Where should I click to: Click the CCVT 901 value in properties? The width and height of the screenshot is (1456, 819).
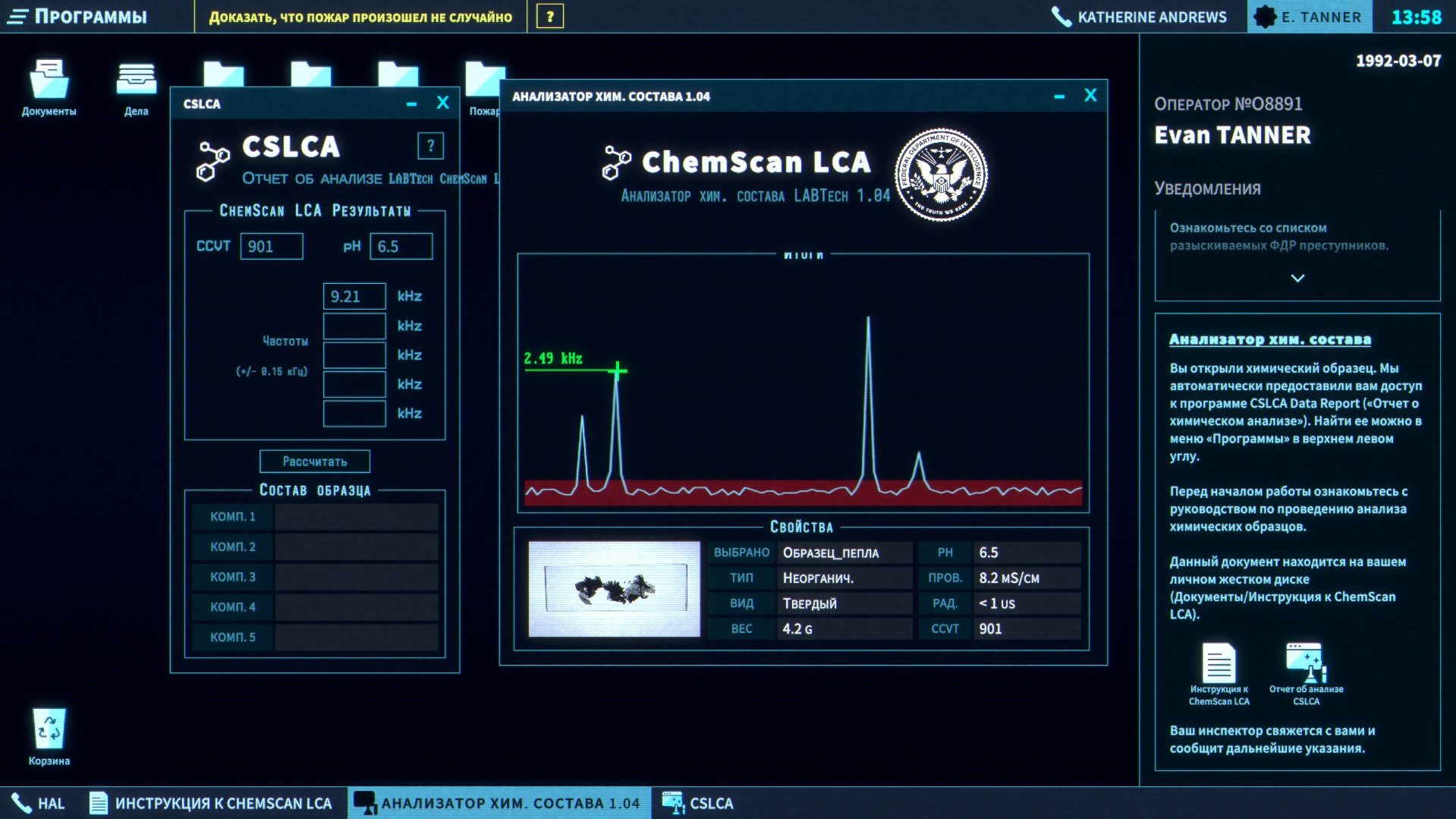[x=1027, y=629]
